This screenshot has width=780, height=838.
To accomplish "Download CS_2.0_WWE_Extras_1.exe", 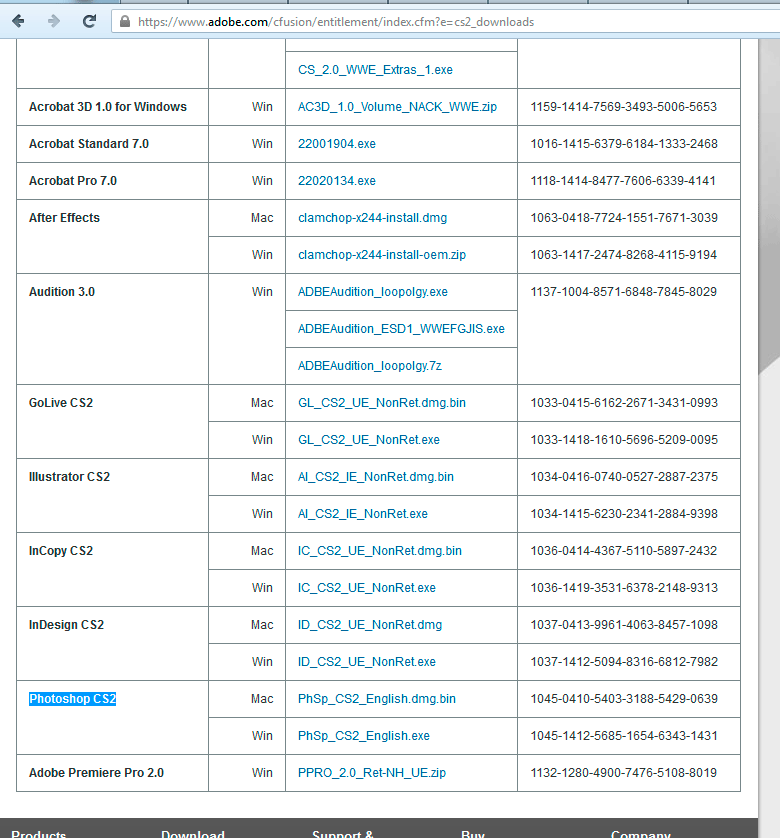I will click(375, 70).
